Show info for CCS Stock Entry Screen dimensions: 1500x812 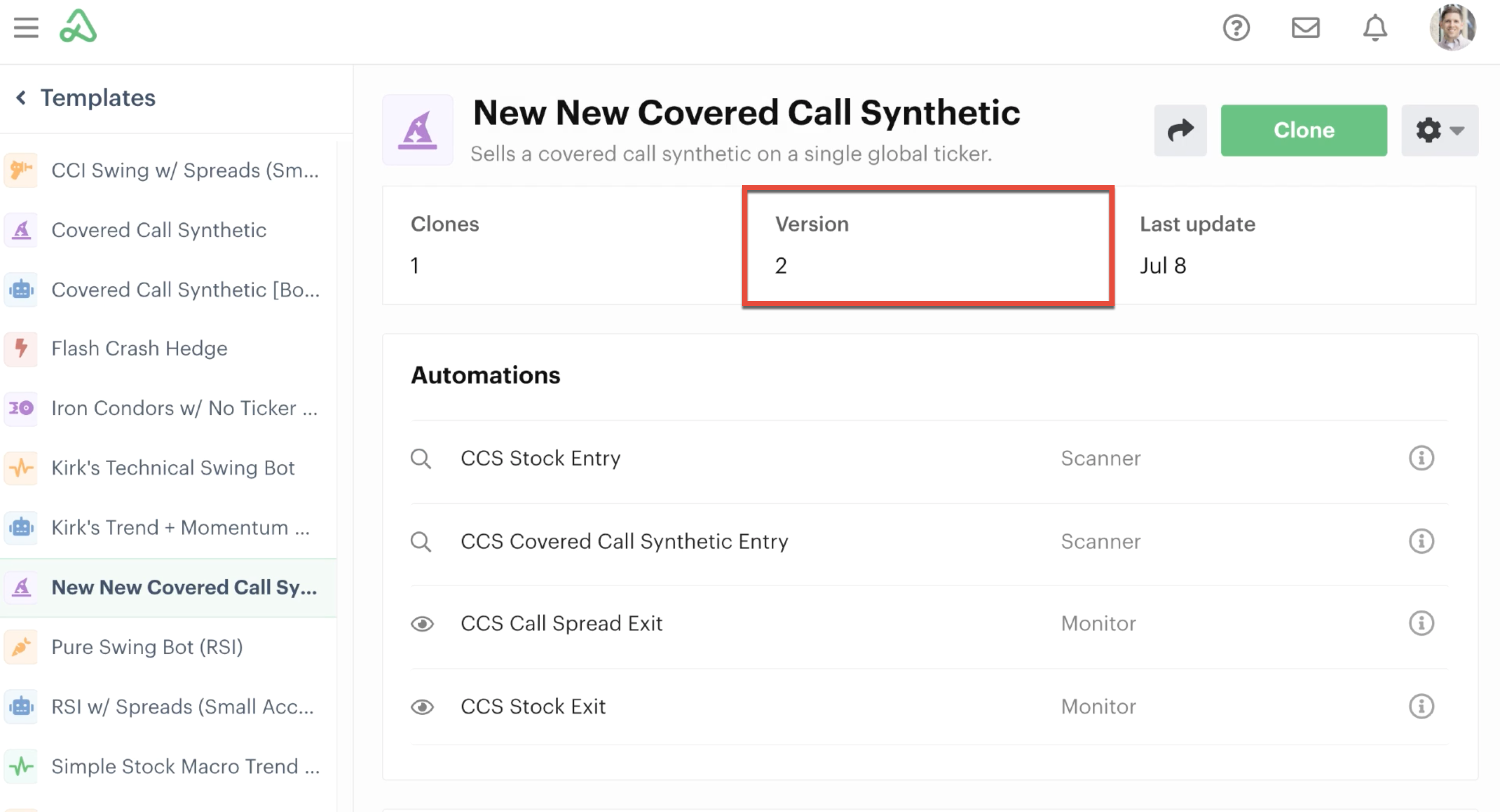pos(1421,458)
